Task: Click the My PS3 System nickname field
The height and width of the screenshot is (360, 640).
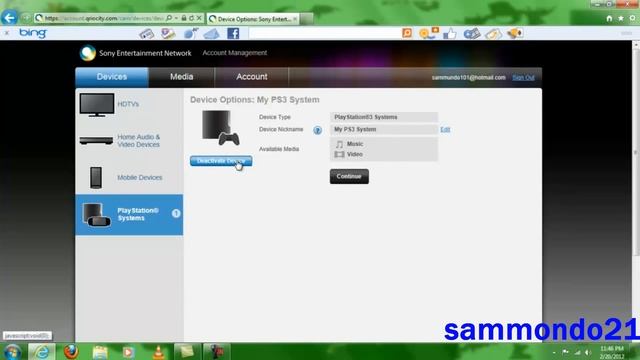Action: (x=384, y=129)
